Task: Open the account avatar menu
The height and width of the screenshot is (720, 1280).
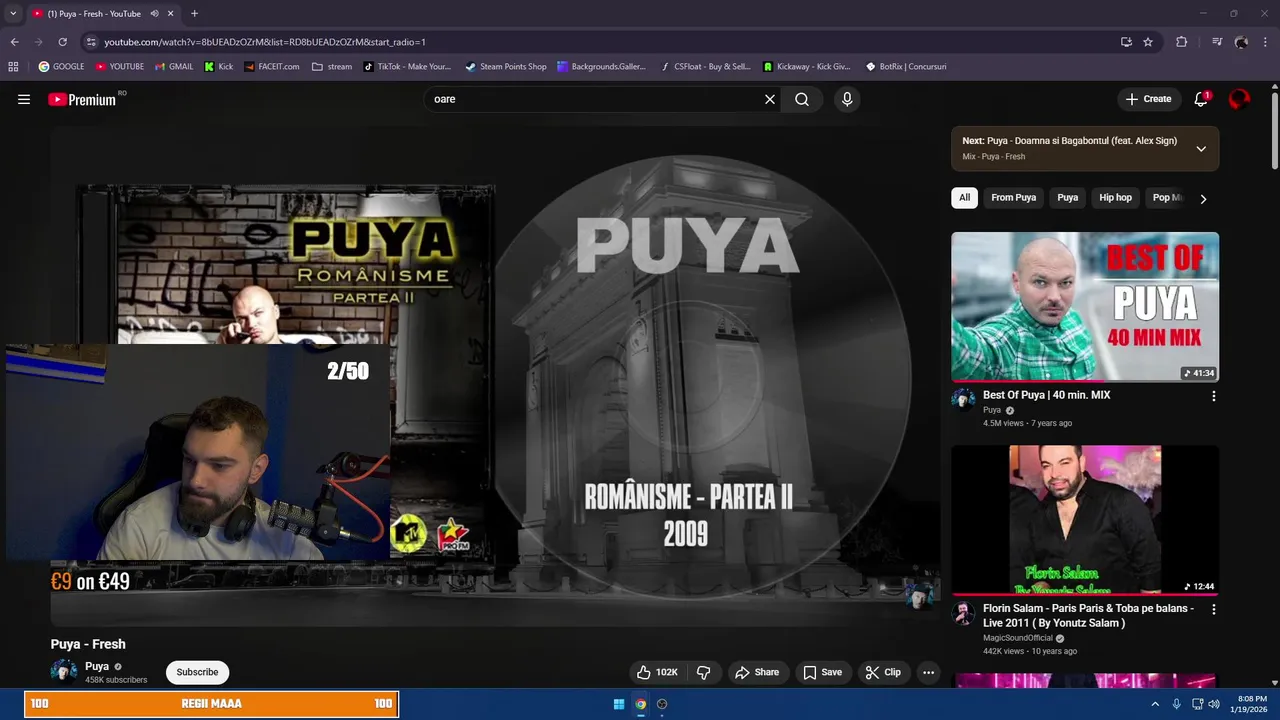Action: point(1239,99)
